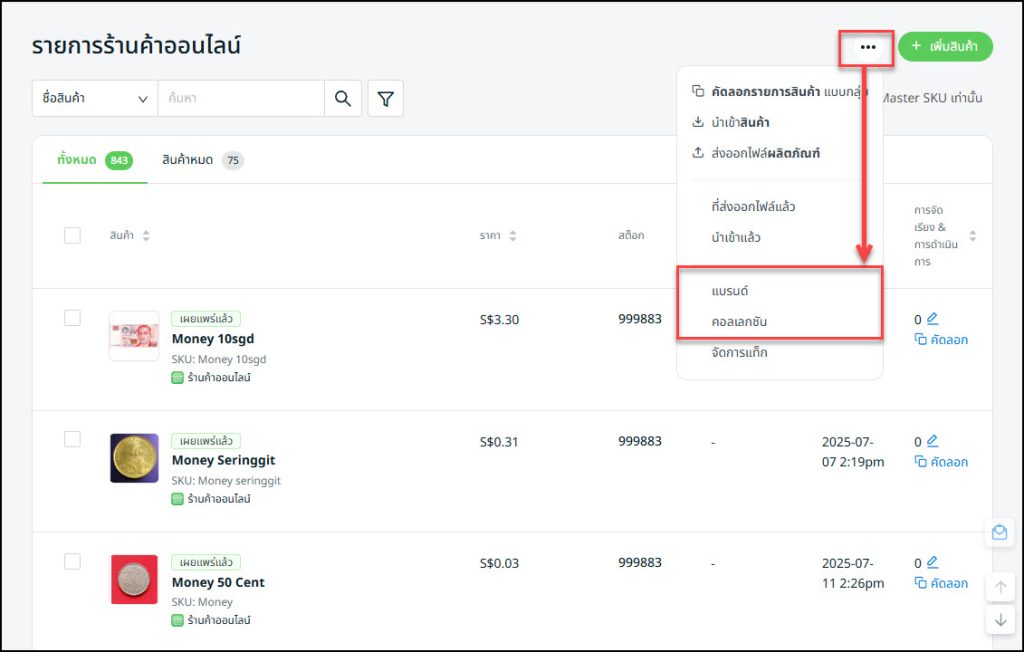Check the box for Money Seringgit row
The height and width of the screenshot is (652, 1024).
click(x=72, y=439)
